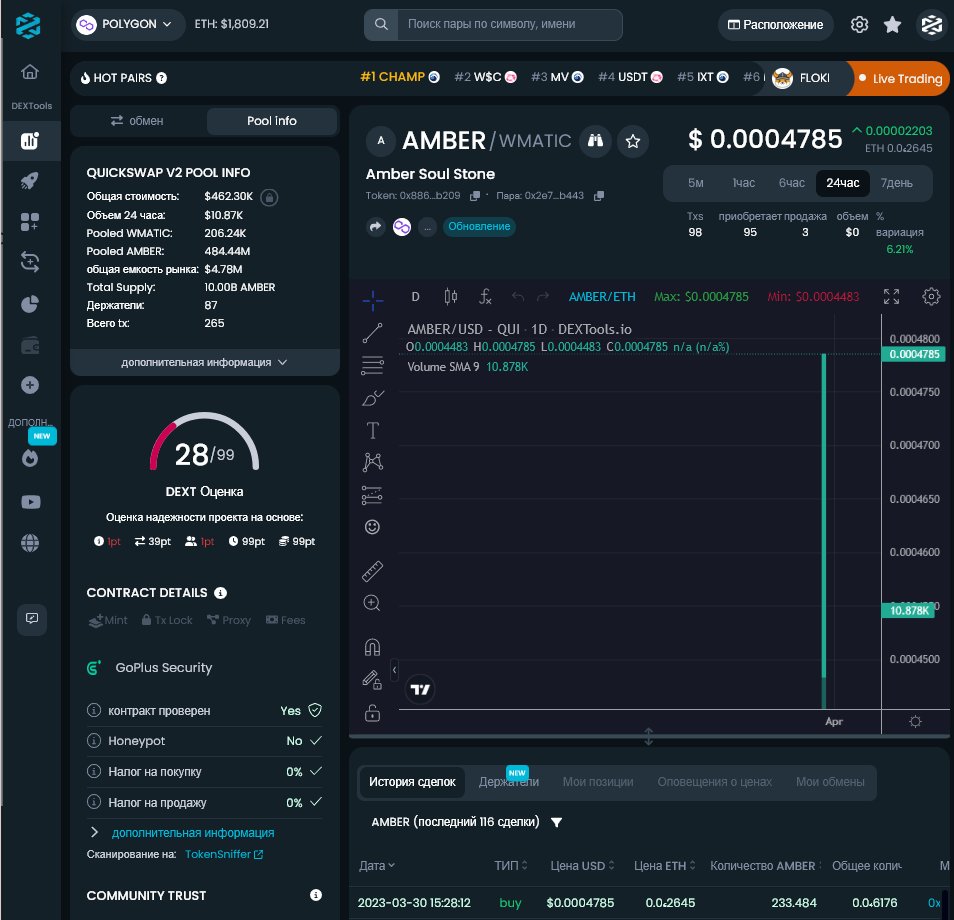954x920 pixels.
Task: Expand дополнительная информация under GoPlus Security
Action: (192, 832)
